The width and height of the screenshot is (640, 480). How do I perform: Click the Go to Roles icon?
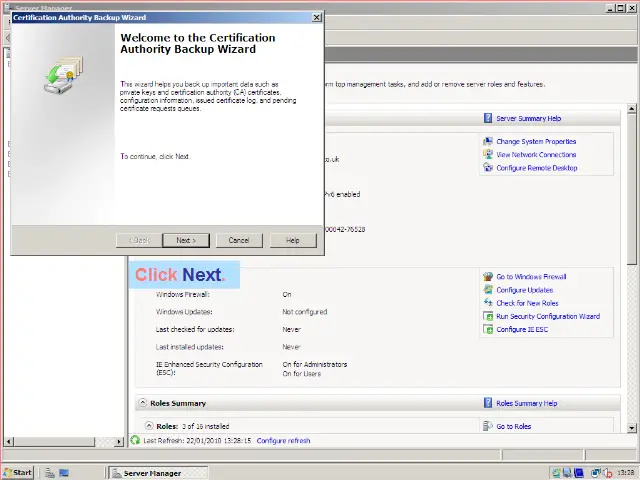[488, 426]
